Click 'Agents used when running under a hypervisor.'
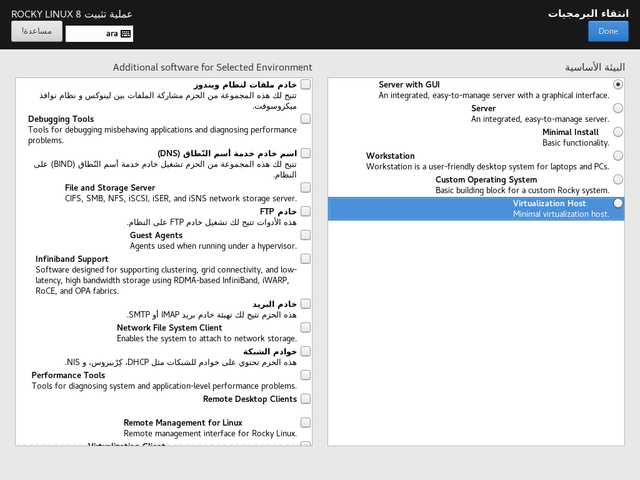 [x=213, y=246]
